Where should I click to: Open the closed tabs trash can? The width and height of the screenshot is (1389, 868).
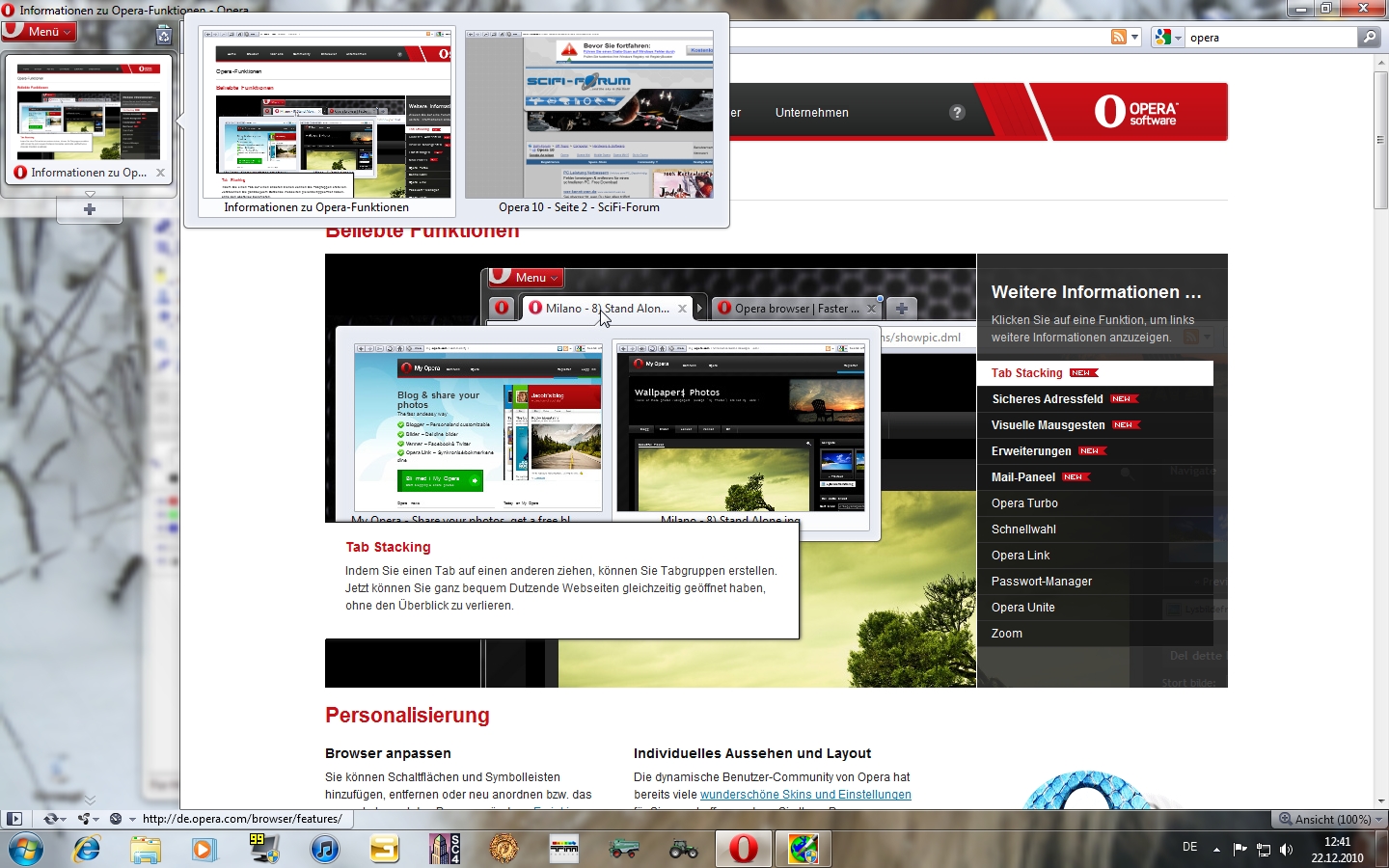coord(164,36)
